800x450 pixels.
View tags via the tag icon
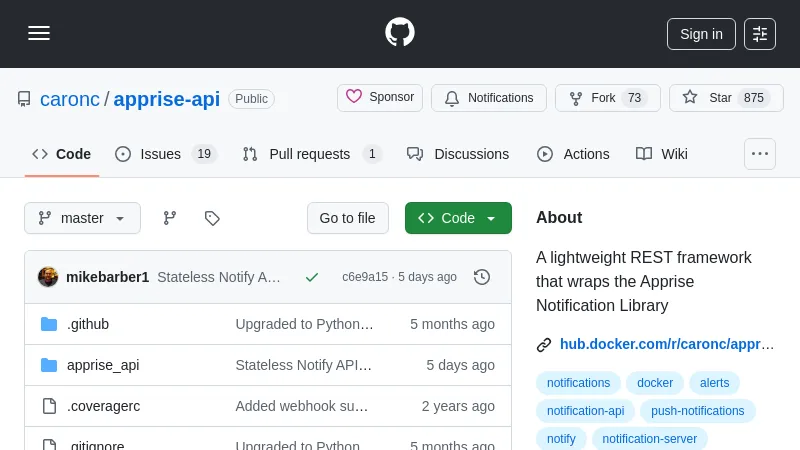coord(212,218)
